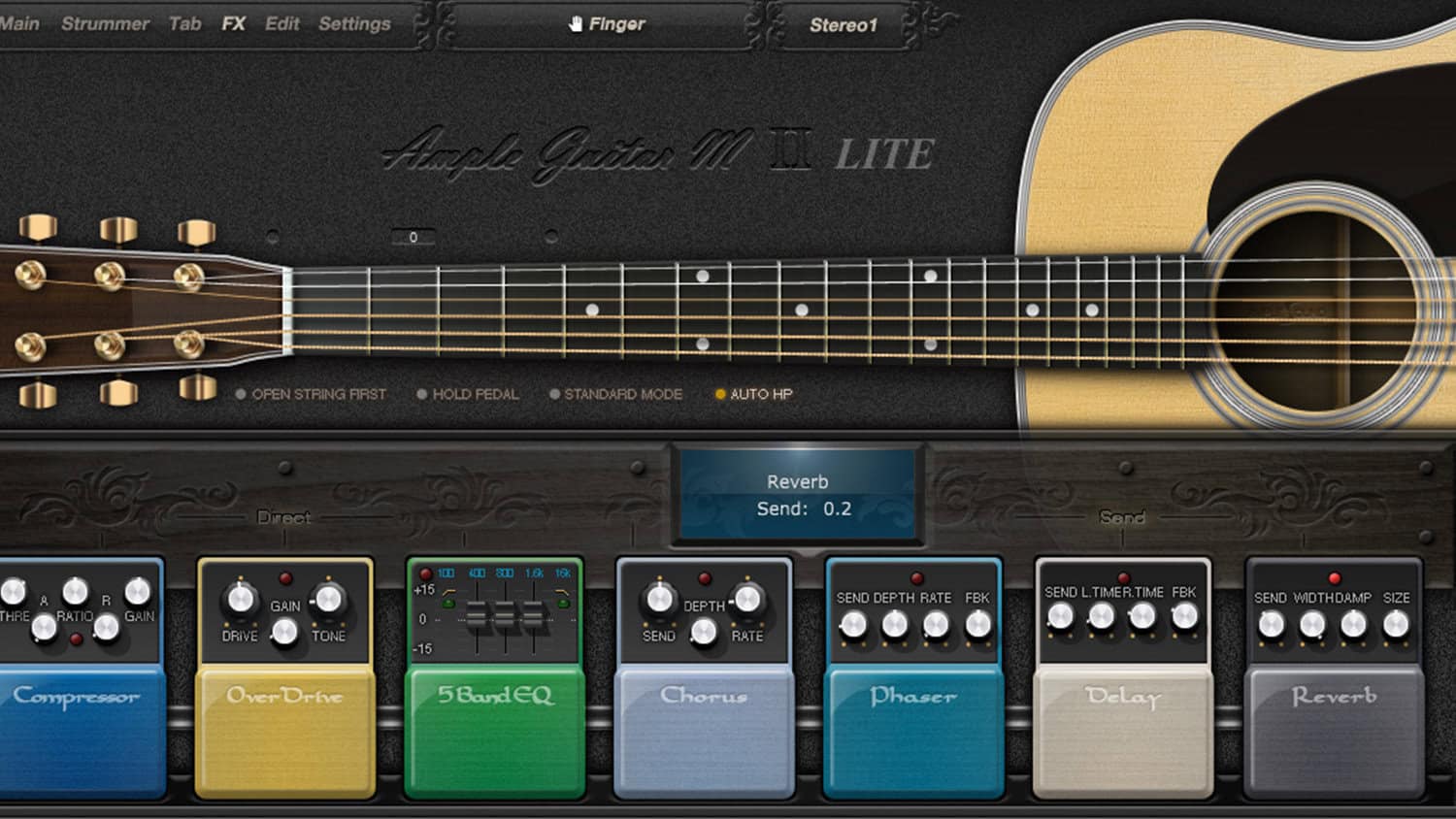Click the Compressor A (attack) knob
Viewport: 1456px width, 819px height.
[44, 628]
